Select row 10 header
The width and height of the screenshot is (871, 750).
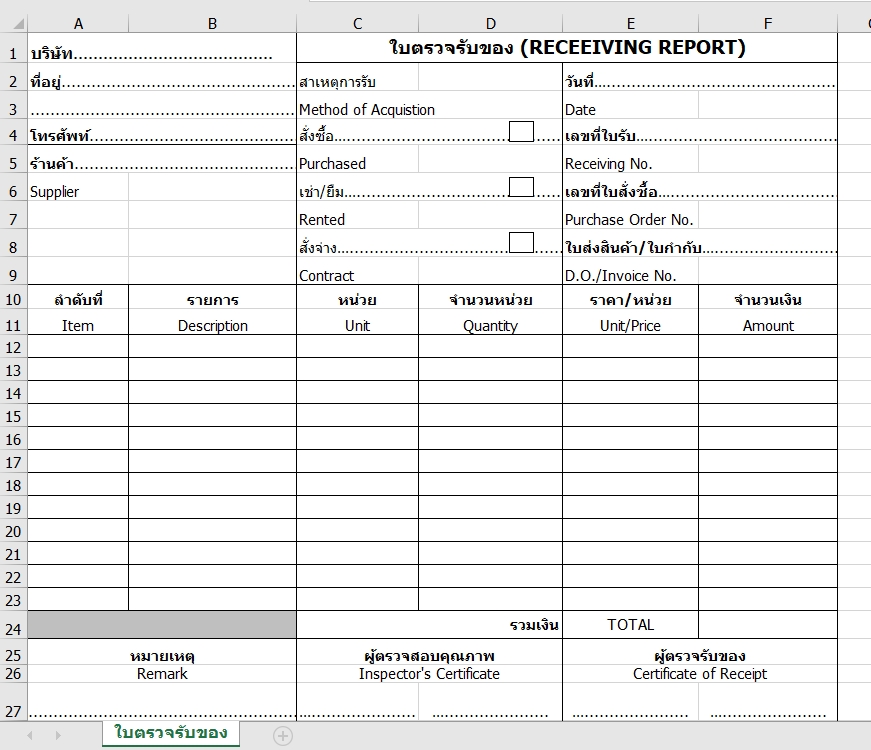[x=13, y=299]
